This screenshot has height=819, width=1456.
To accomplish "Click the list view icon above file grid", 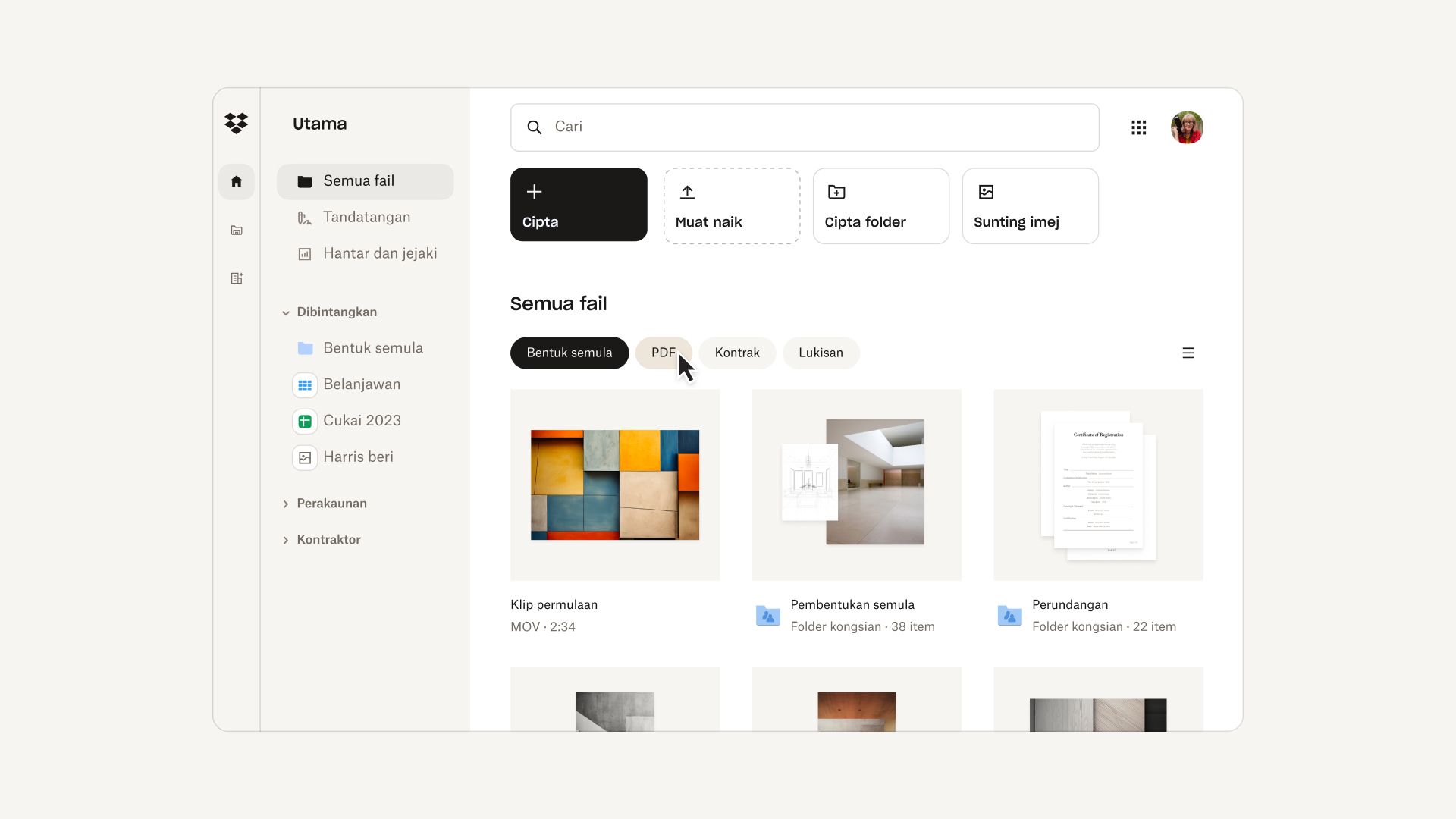I will point(1188,352).
